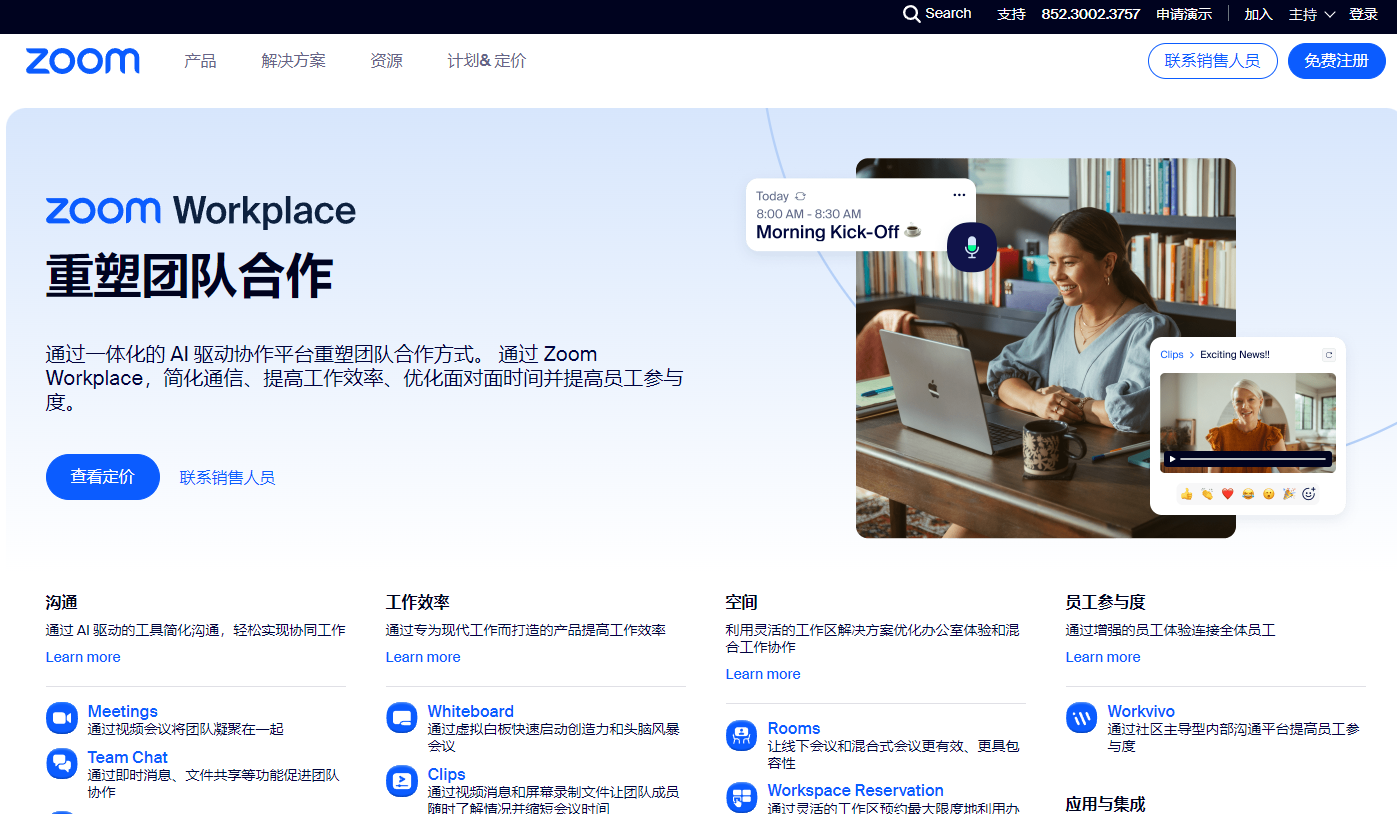Open the 解决方案 menu
The height and width of the screenshot is (814, 1397).
(293, 61)
